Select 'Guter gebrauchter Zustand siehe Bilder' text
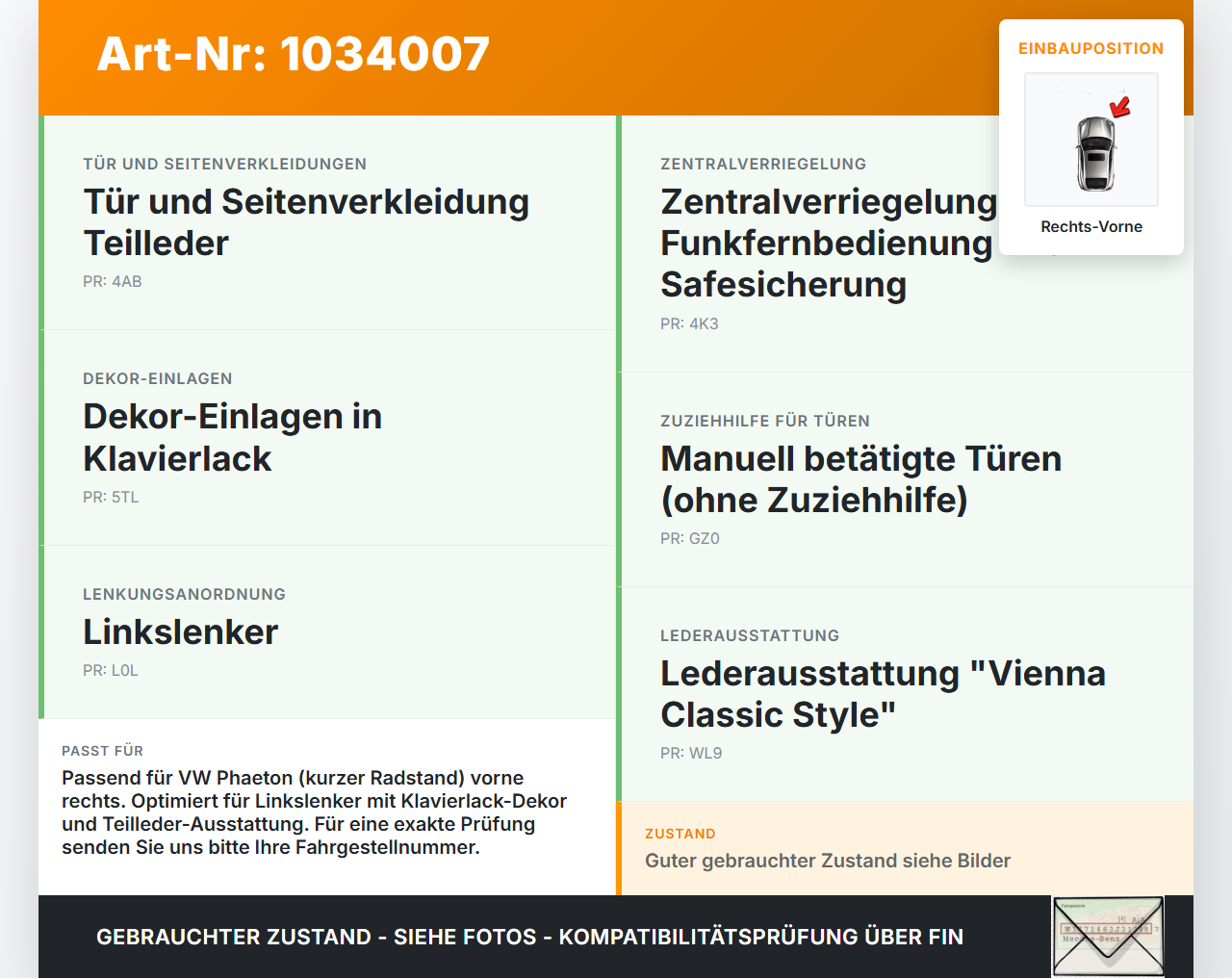Image resolution: width=1232 pixels, height=979 pixels. (828, 861)
